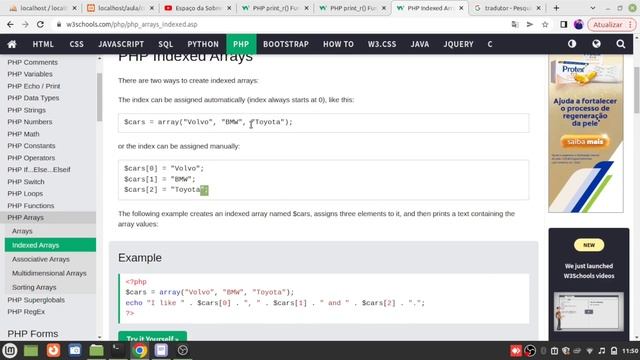This screenshot has height=360, width=640.
Task: Open the screenshot camera taskbar icon
Action: [x=75, y=350]
